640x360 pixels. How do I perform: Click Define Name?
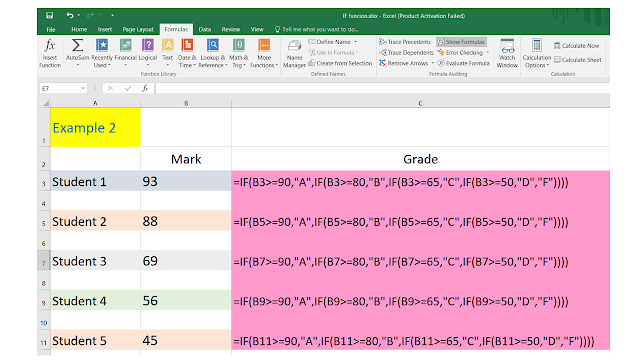pyautogui.click(x=329, y=42)
